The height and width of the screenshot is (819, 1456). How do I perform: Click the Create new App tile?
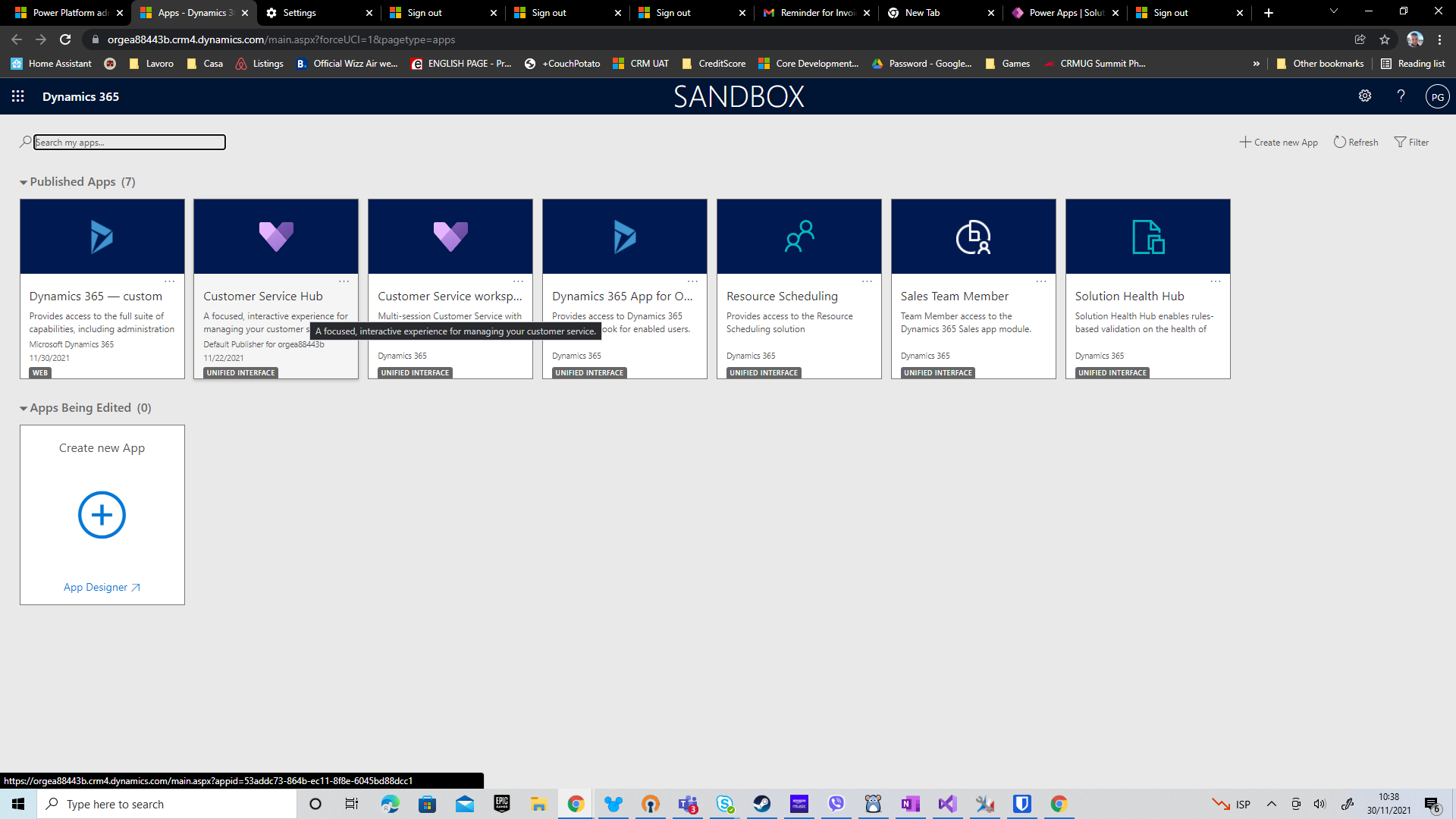pos(101,514)
